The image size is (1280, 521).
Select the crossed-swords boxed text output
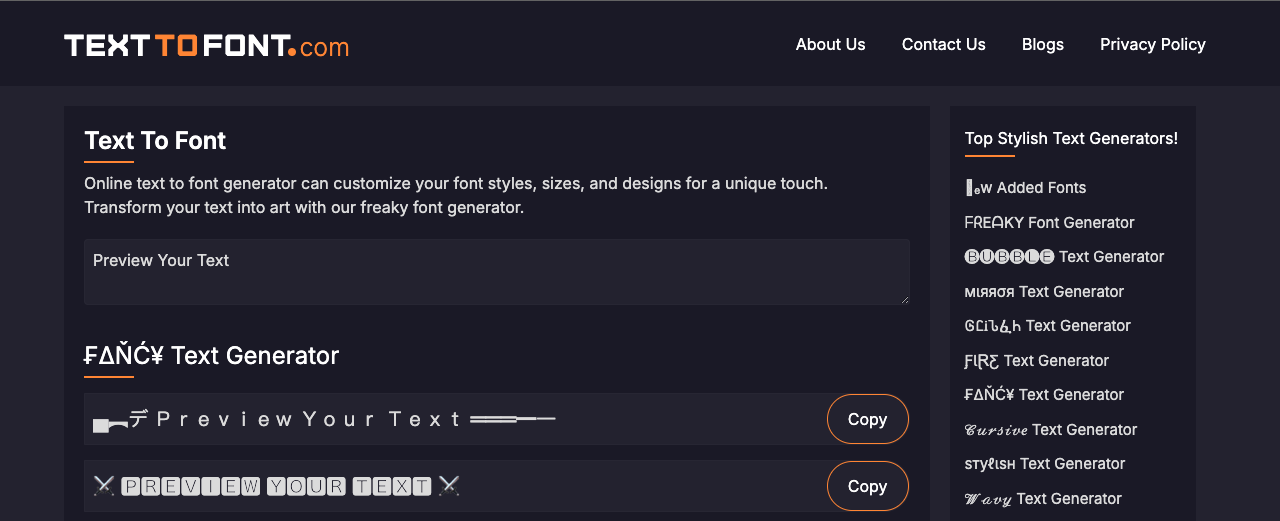(x=276, y=487)
